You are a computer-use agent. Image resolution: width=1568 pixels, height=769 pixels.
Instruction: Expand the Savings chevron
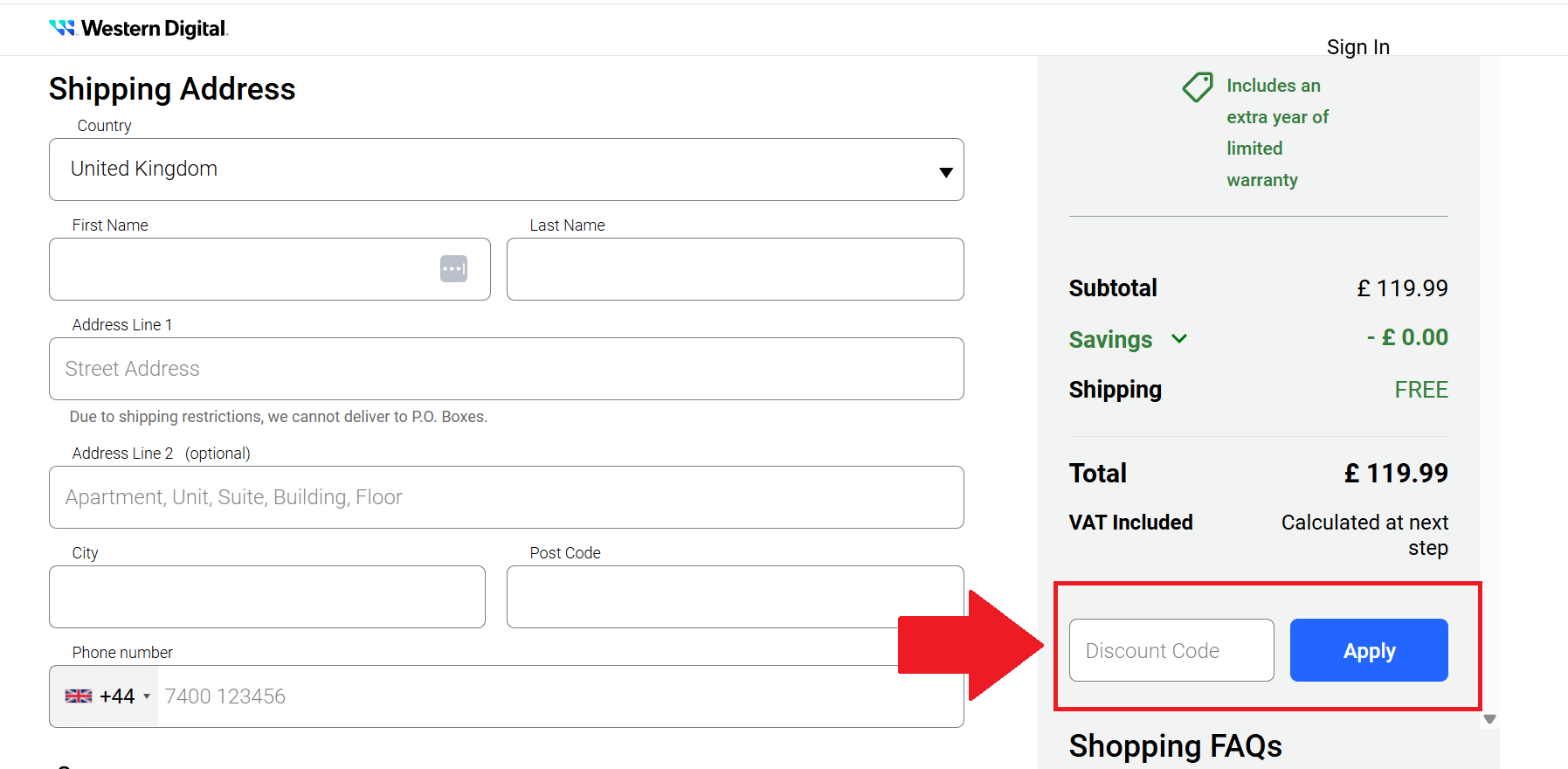tap(1179, 339)
